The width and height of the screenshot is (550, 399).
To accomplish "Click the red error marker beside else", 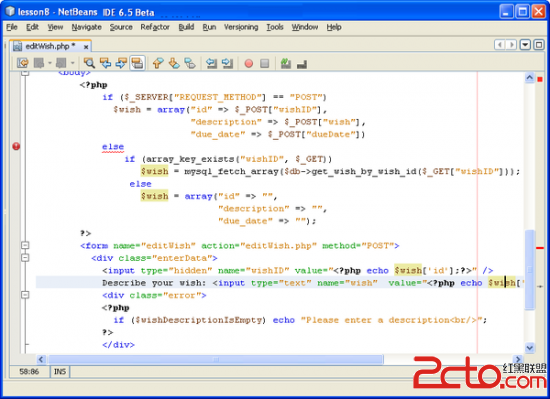I will [16, 146].
